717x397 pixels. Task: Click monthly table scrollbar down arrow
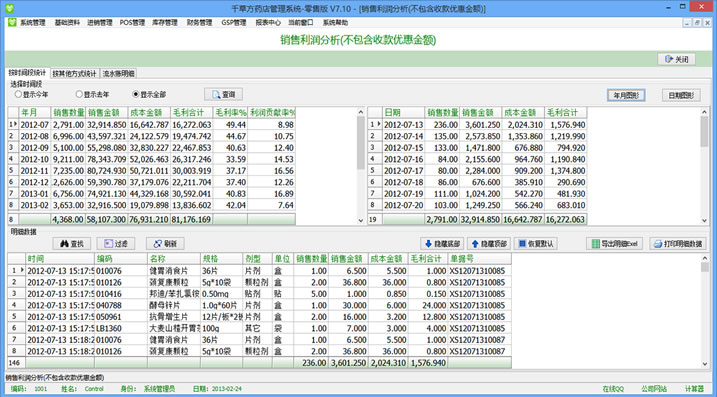pyautogui.click(x=361, y=220)
